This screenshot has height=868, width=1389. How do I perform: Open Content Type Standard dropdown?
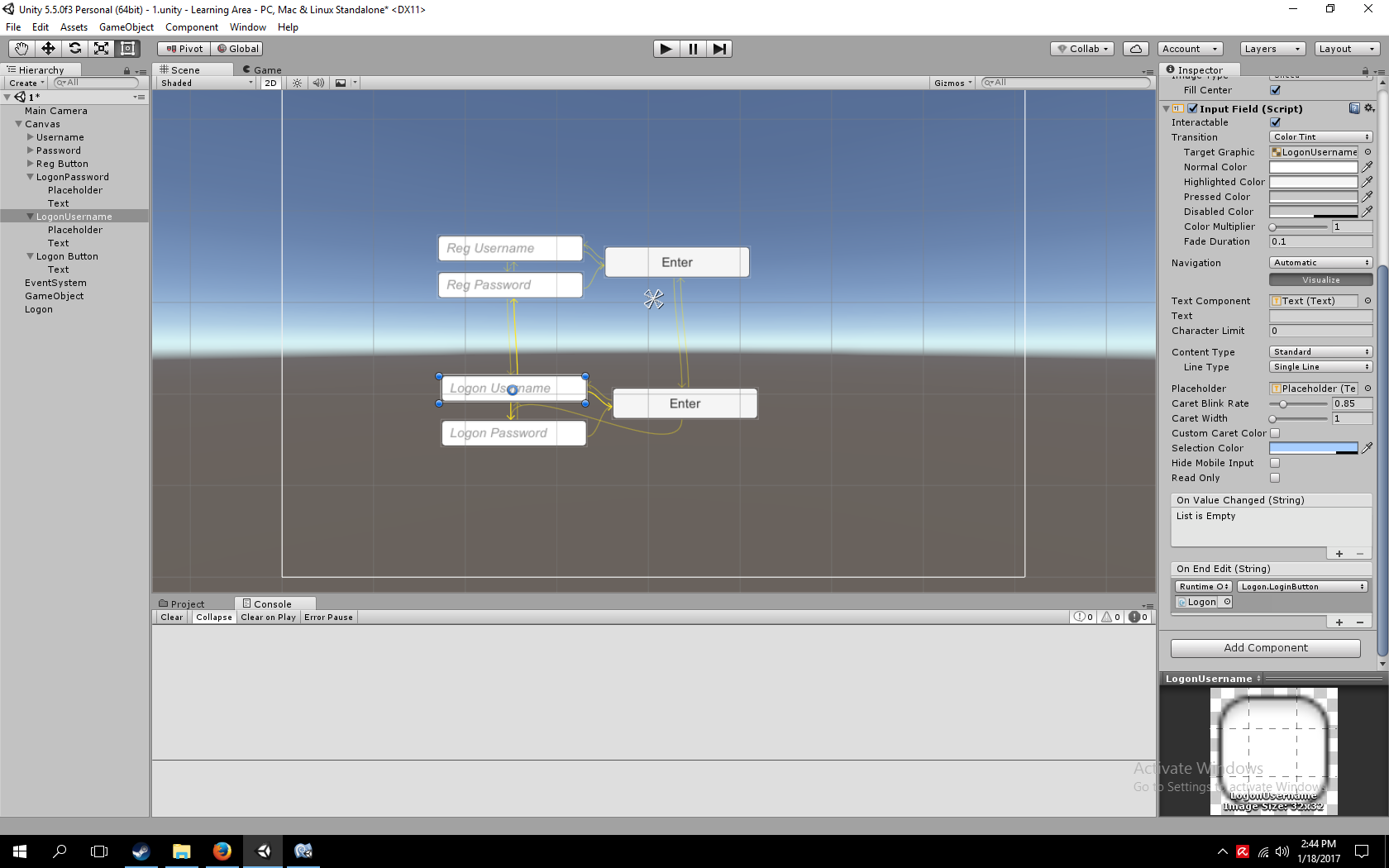coord(1321,352)
